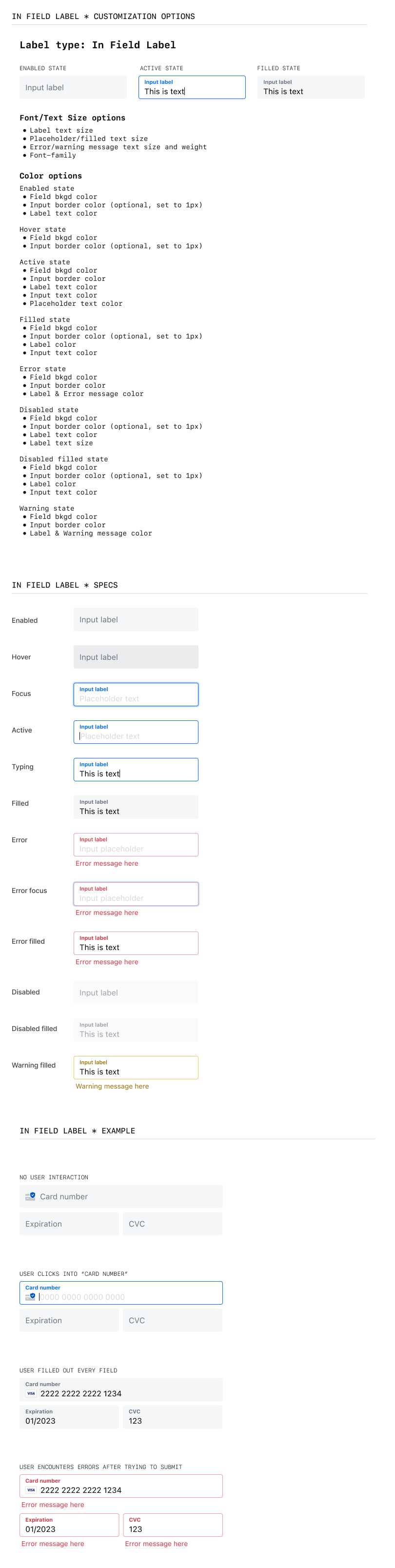This screenshot has width=395, height=1568.
Task: Click the Enabled State input field at the top
Action: 73,87
